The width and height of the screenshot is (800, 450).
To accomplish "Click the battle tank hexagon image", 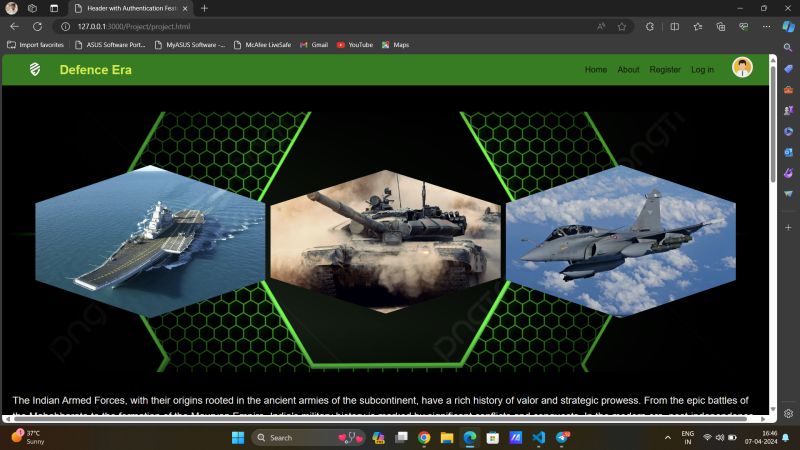I will [x=385, y=241].
